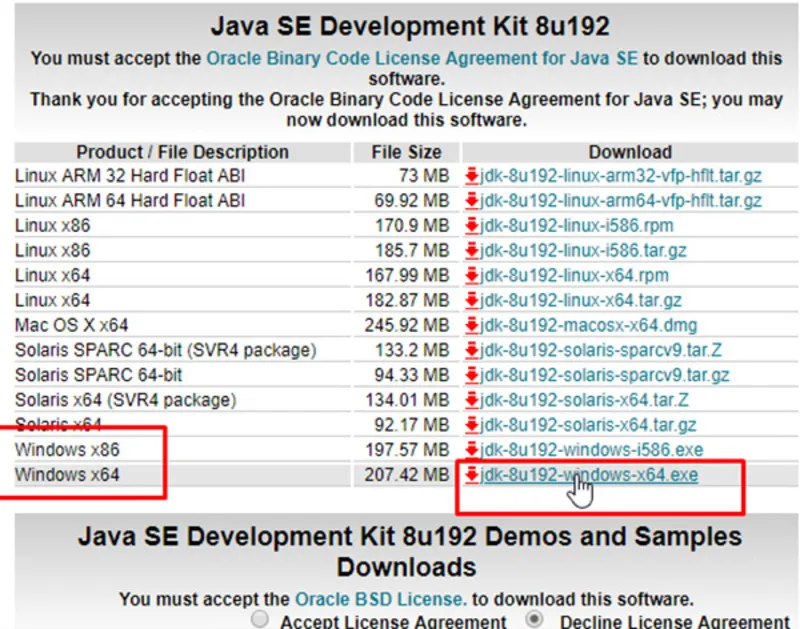Click the Mac OS X x64 row label
The width and height of the screenshot is (800, 629).
[x=71, y=325]
